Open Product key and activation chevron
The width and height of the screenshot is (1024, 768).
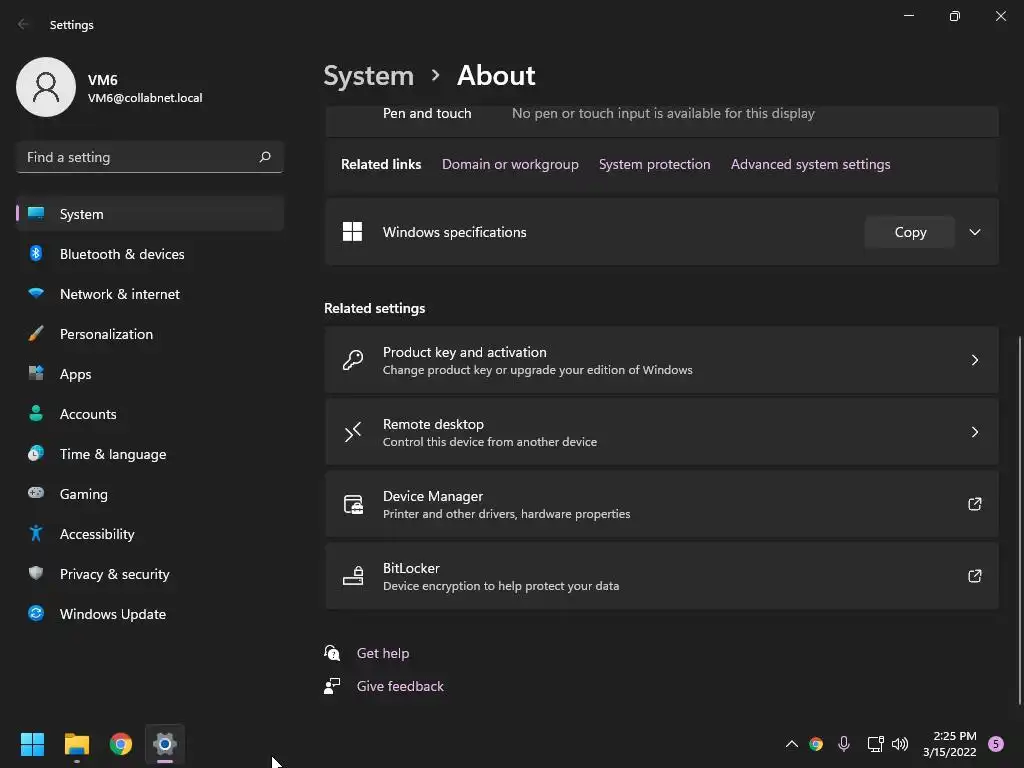[x=975, y=360]
